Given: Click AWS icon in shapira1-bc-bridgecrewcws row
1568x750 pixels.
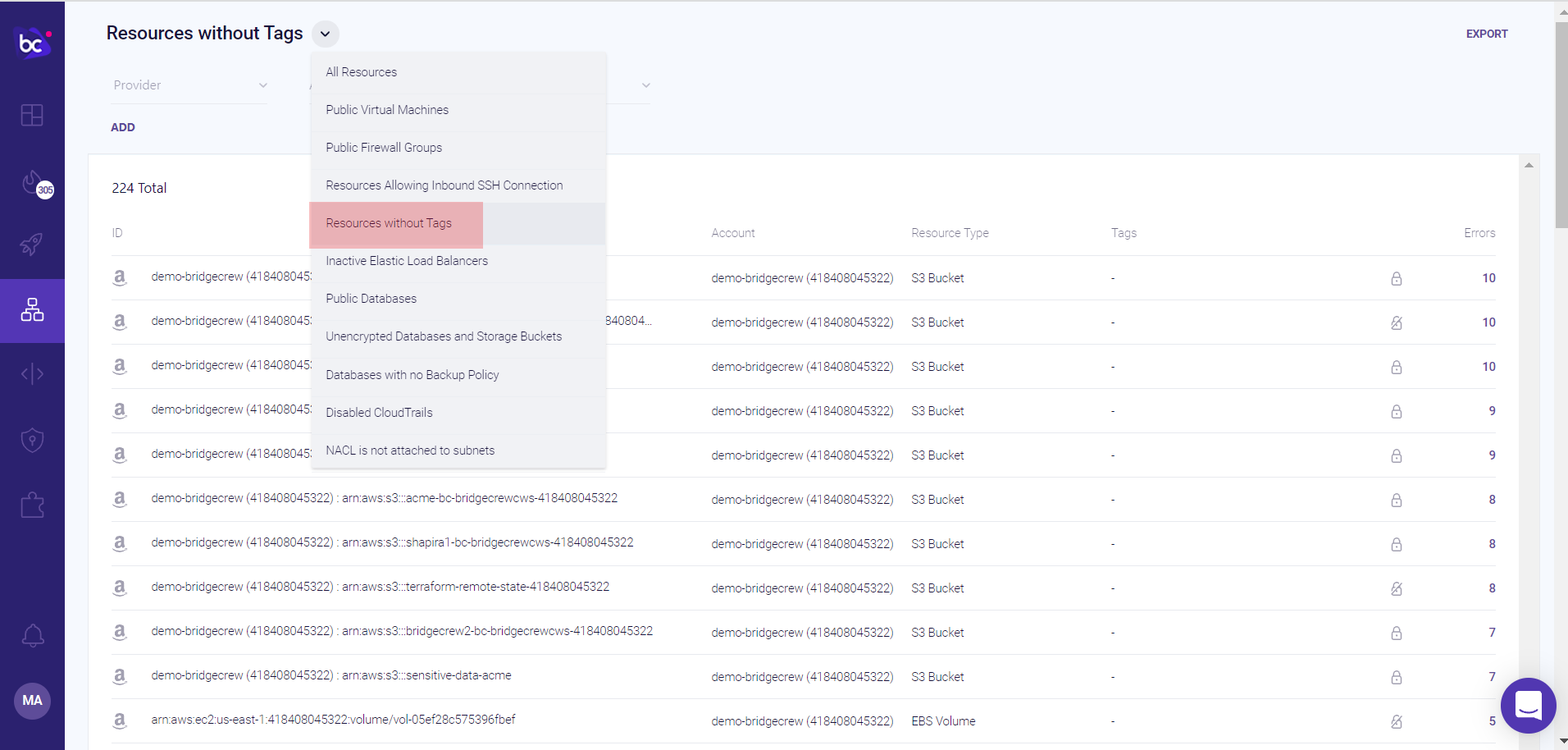Looking at the screenshot, I should [x=120, y=543].
